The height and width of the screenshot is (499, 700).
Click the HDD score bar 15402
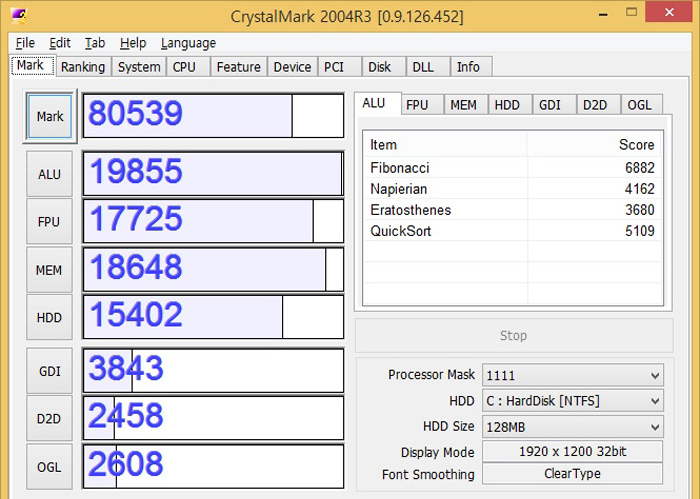(213, 316)
